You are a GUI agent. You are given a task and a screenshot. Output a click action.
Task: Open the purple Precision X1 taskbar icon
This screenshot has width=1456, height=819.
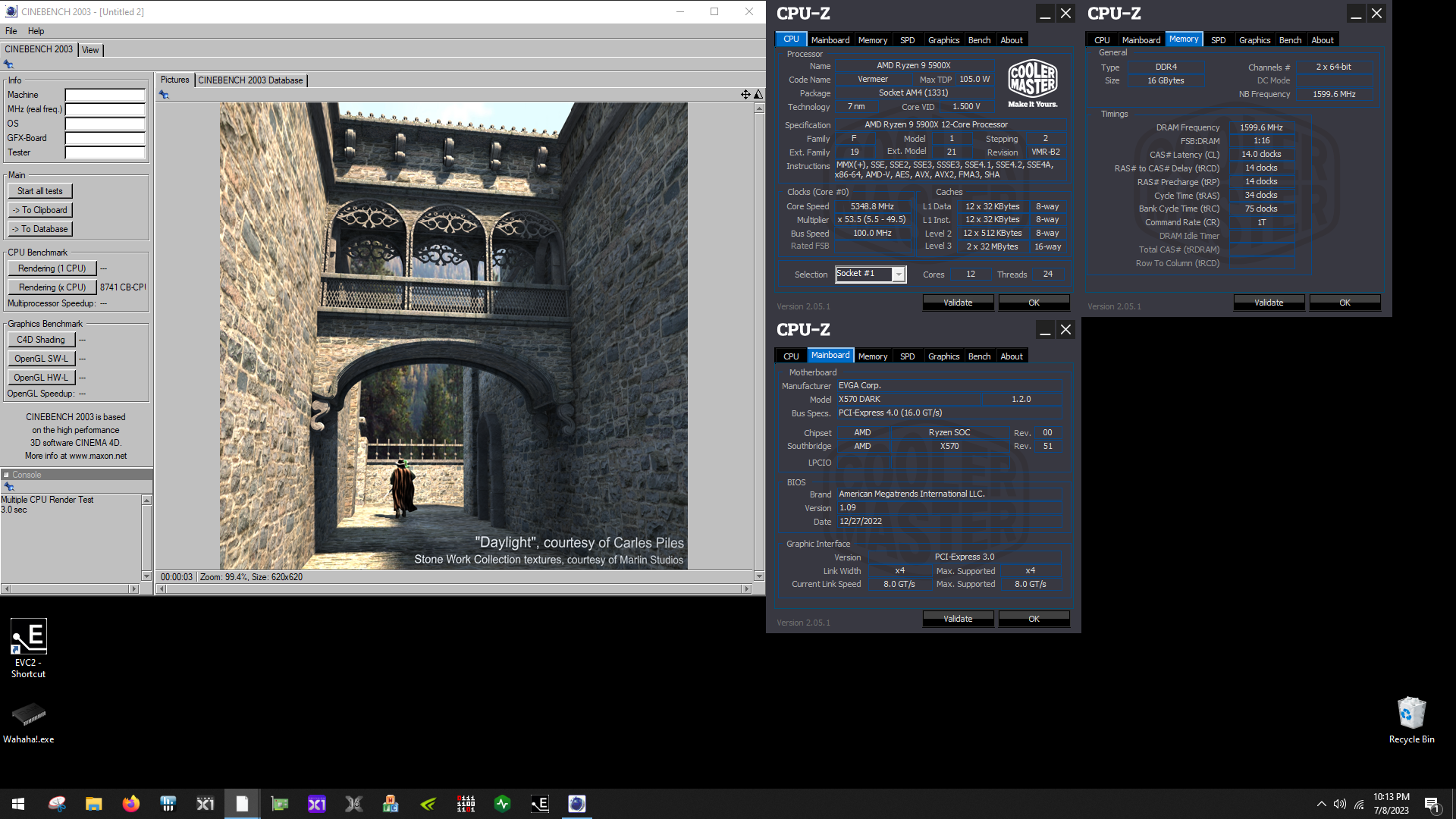[x=317, y=804]
